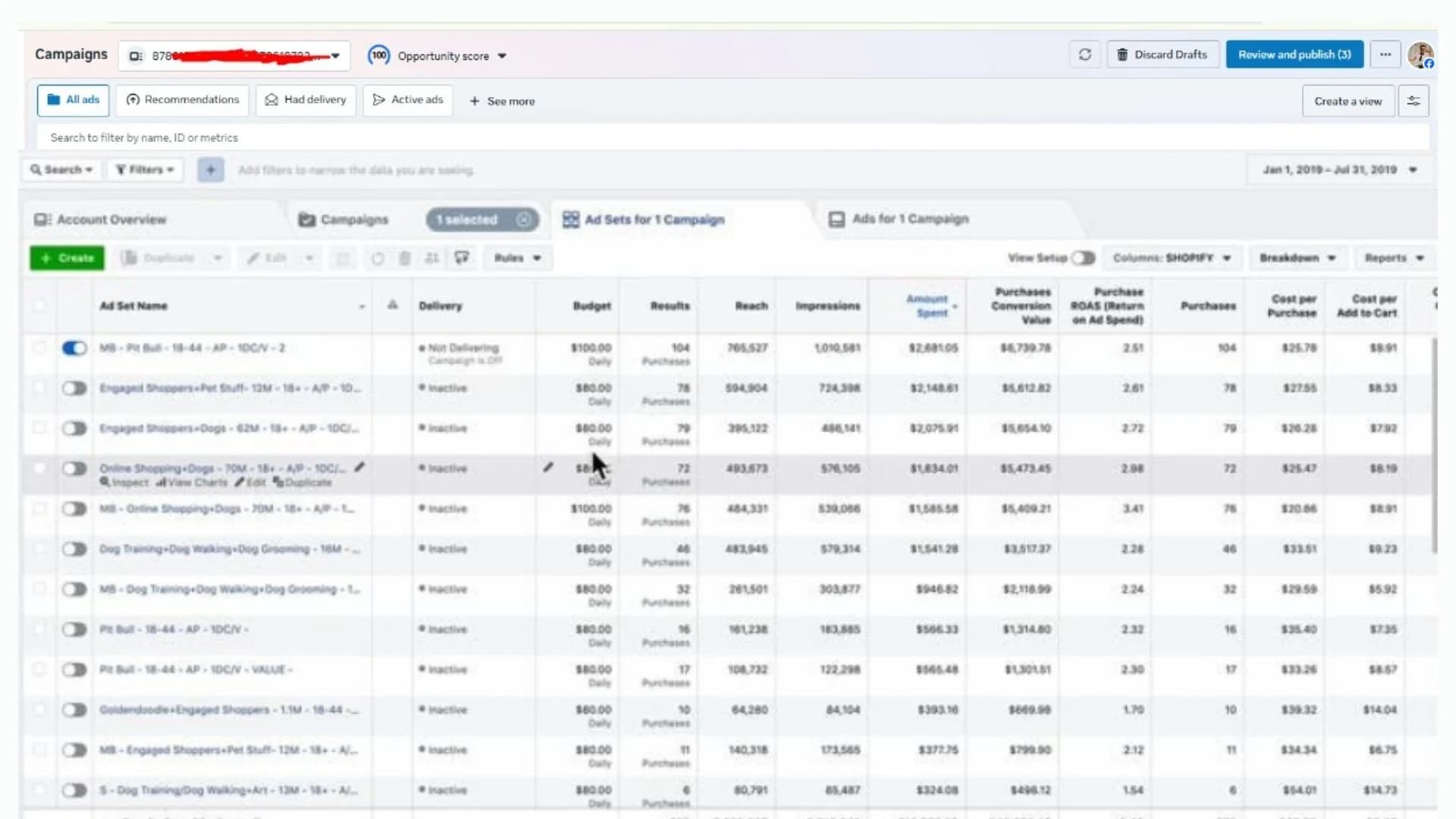
Task: Click the refresh icon near Discard Drafts
Action: (1085, 55)
